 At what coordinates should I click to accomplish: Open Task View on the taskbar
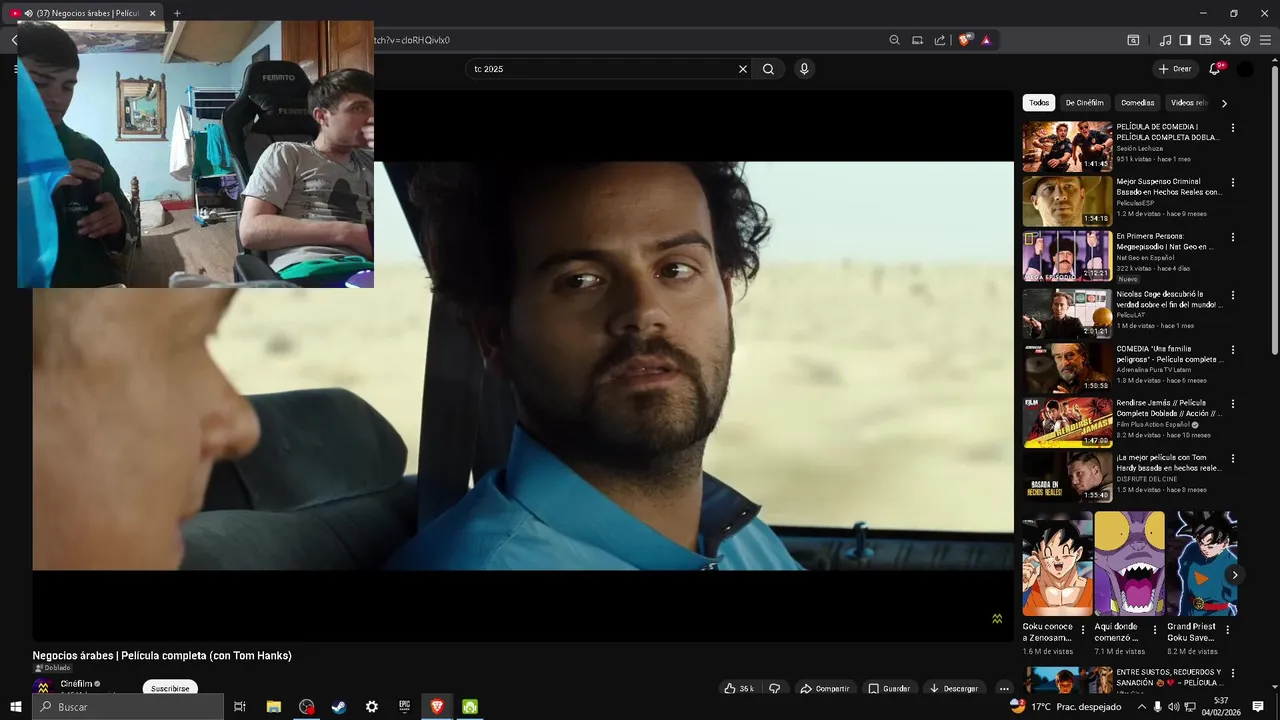tap(240, 707)
